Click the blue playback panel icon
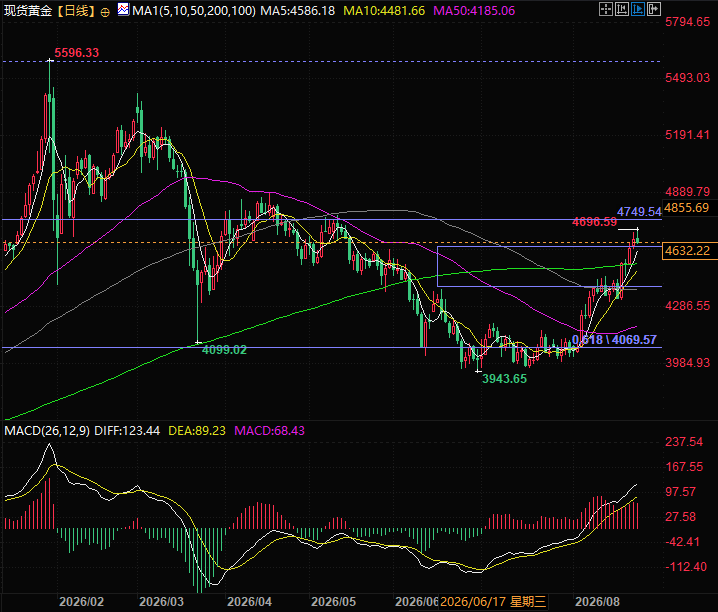Screen dimensions: 718x612 point(637,9)
